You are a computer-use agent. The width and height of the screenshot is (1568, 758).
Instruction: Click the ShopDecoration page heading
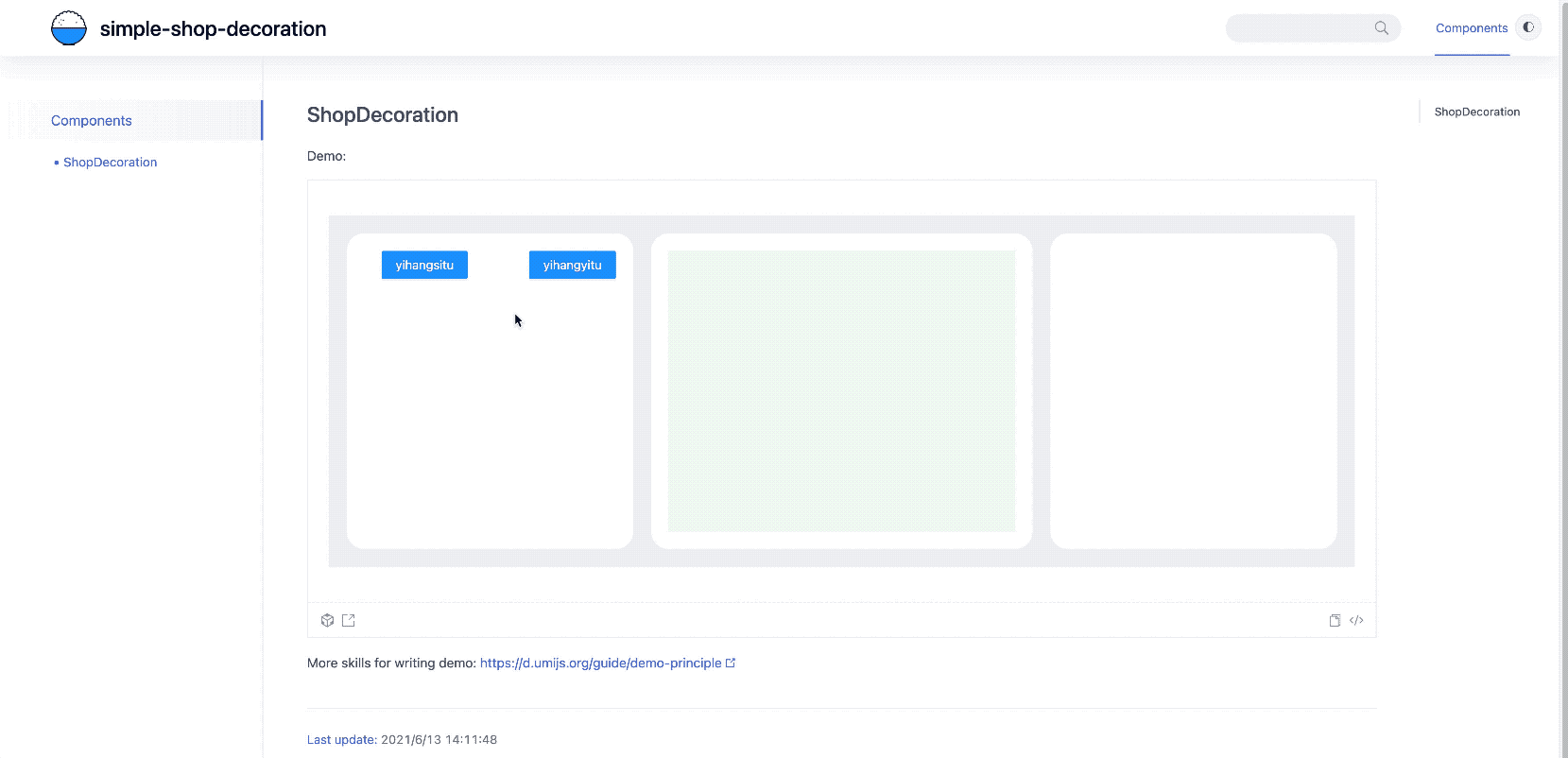[x=383, y=115]
